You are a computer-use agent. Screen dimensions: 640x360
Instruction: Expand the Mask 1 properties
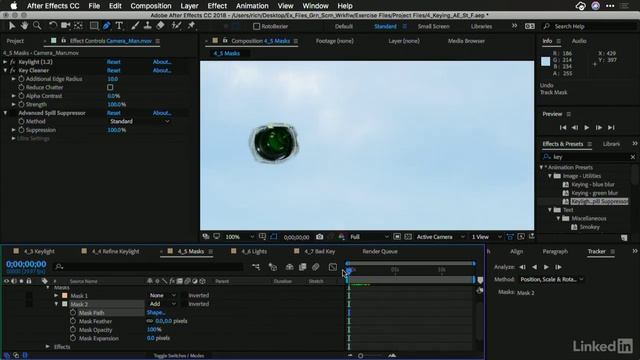pos(56,296)
